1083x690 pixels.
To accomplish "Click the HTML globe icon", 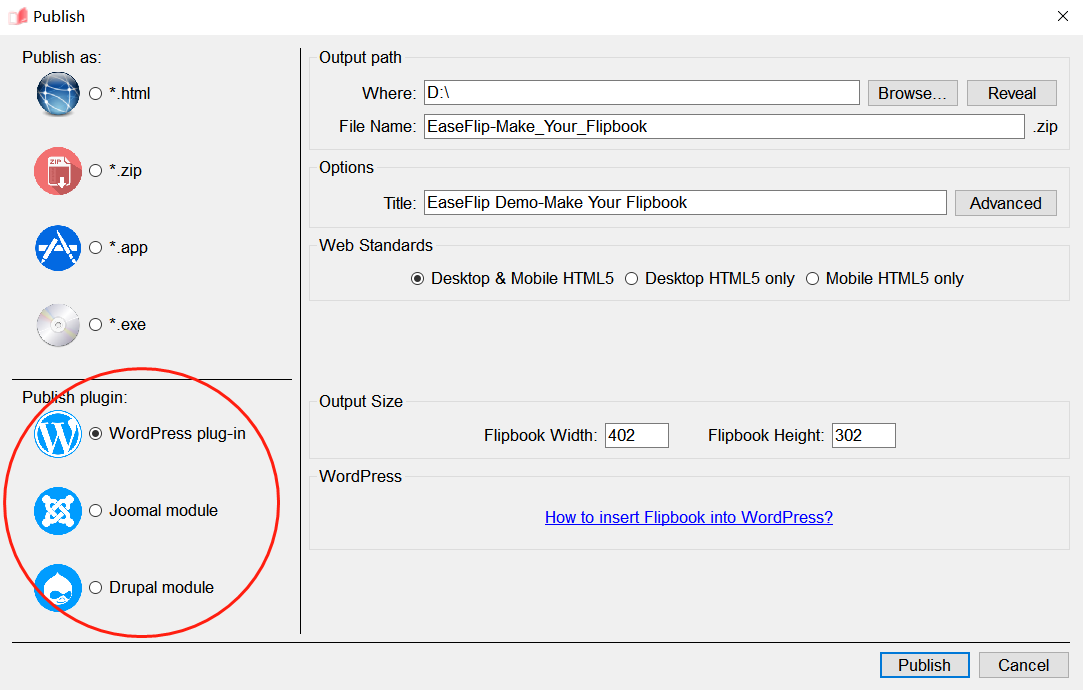I will pyautogui.click(x=57, y=94).
